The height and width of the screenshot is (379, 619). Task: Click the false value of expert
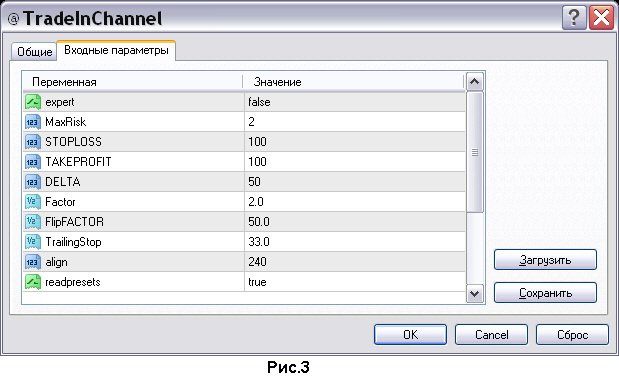259,102
